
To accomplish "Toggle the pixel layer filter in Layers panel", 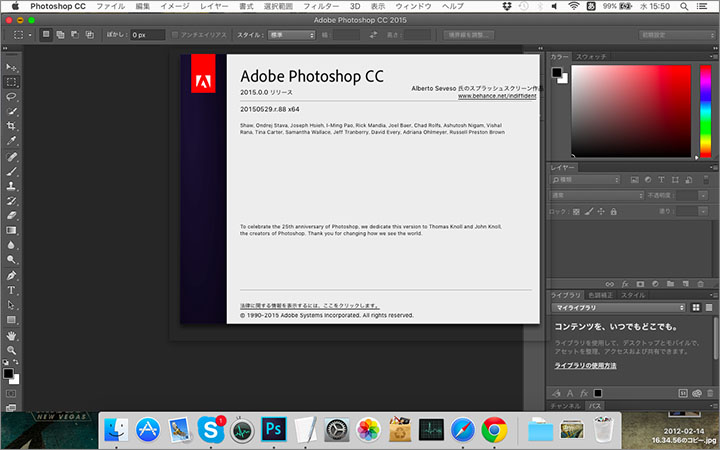I will click(x=635, y=180).
